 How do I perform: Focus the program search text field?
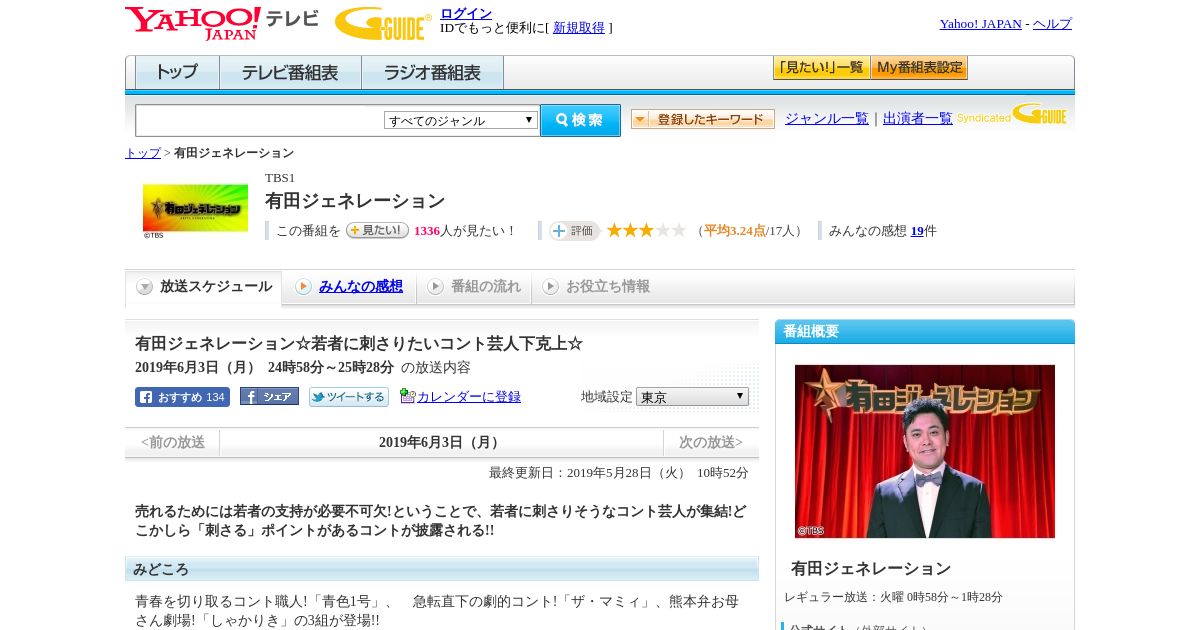point(259,120)
